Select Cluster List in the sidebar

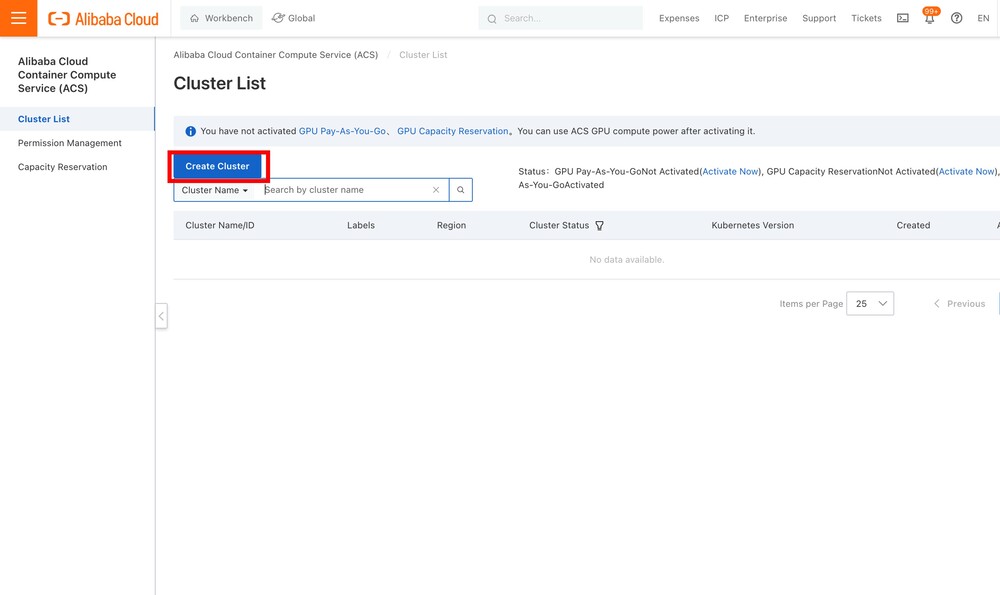click(77, 119)
